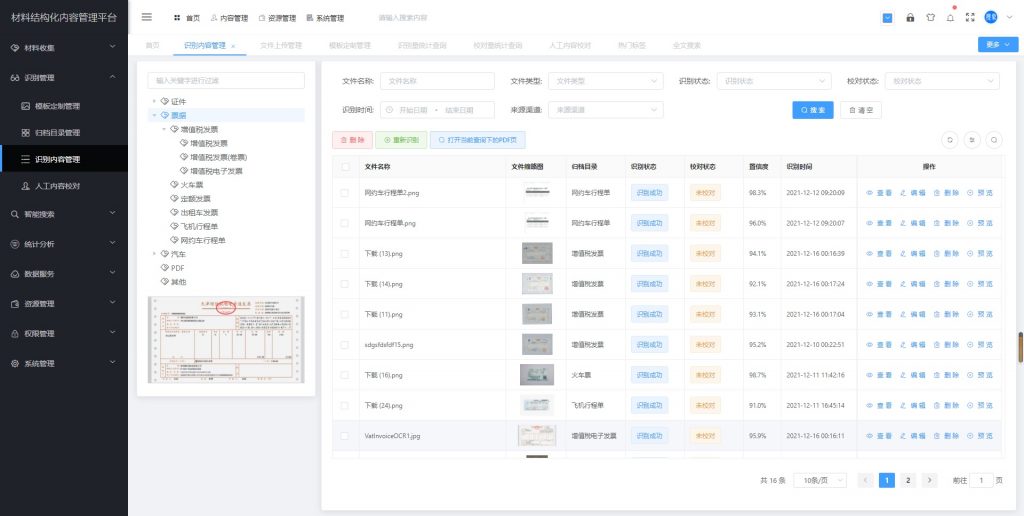Check the 下载 (16).png row checkbox
1024x516 pixels.
point(345,375)
